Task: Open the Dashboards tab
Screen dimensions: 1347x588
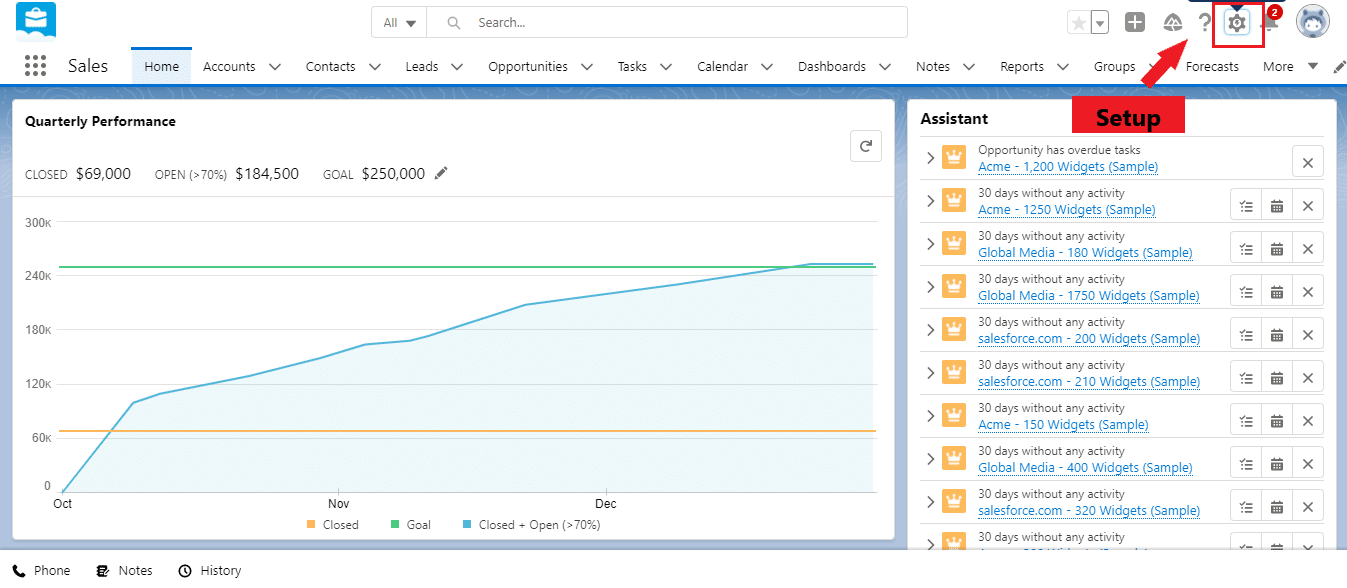Action: point(832,67)
